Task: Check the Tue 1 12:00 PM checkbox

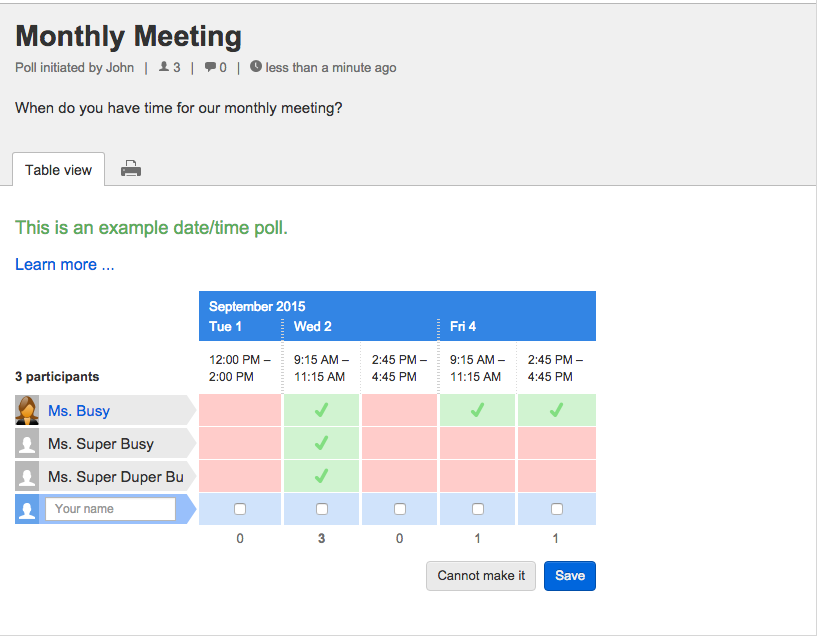Action: pos(240,509)
